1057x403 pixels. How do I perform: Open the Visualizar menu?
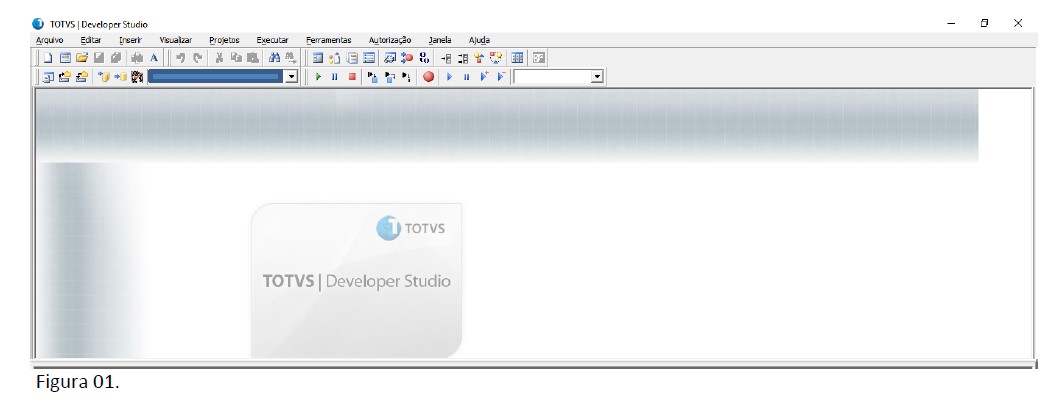pos(175,40)
